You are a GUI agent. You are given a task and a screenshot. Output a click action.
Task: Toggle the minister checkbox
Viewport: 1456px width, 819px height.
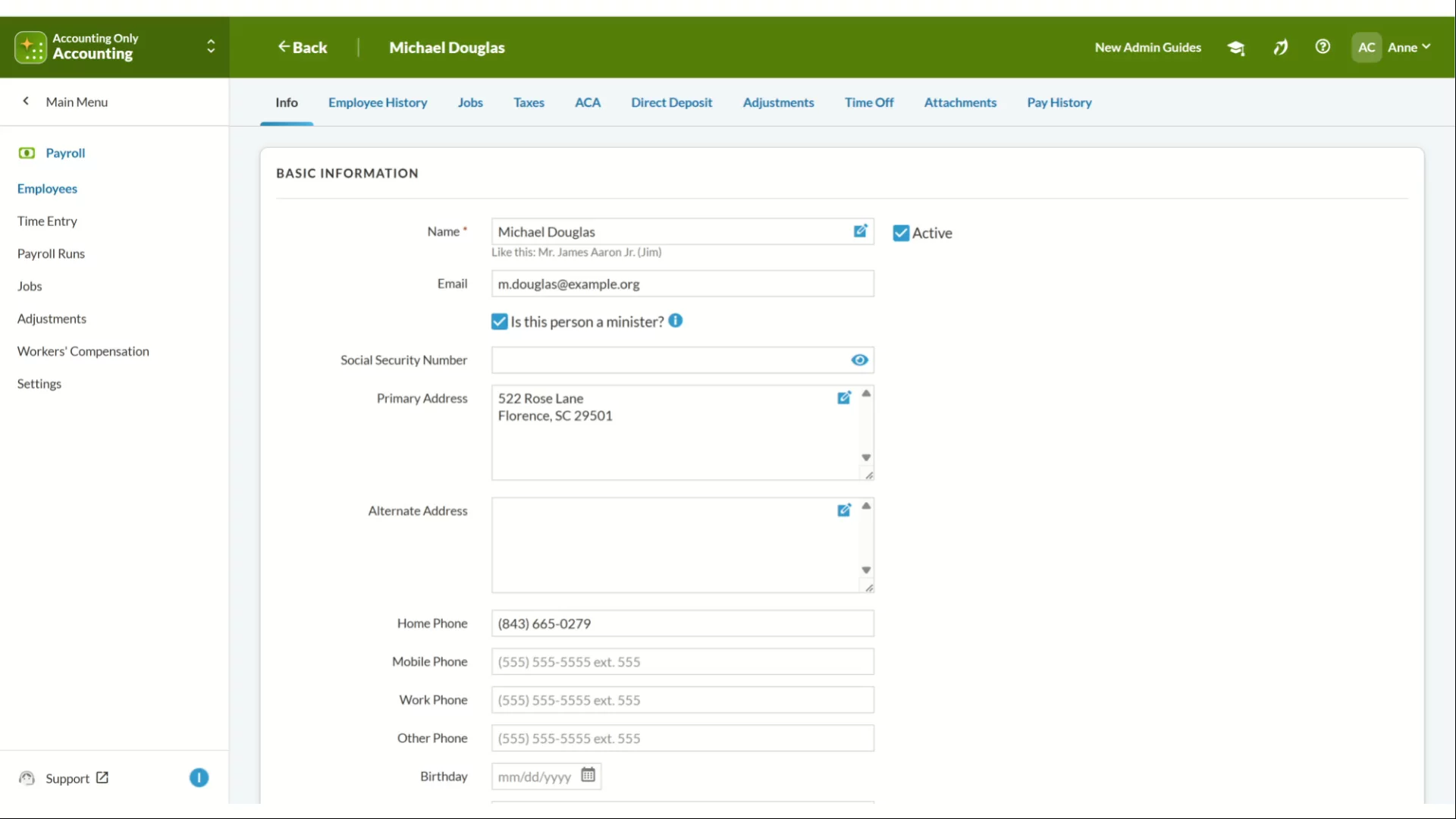pos(499,322)
